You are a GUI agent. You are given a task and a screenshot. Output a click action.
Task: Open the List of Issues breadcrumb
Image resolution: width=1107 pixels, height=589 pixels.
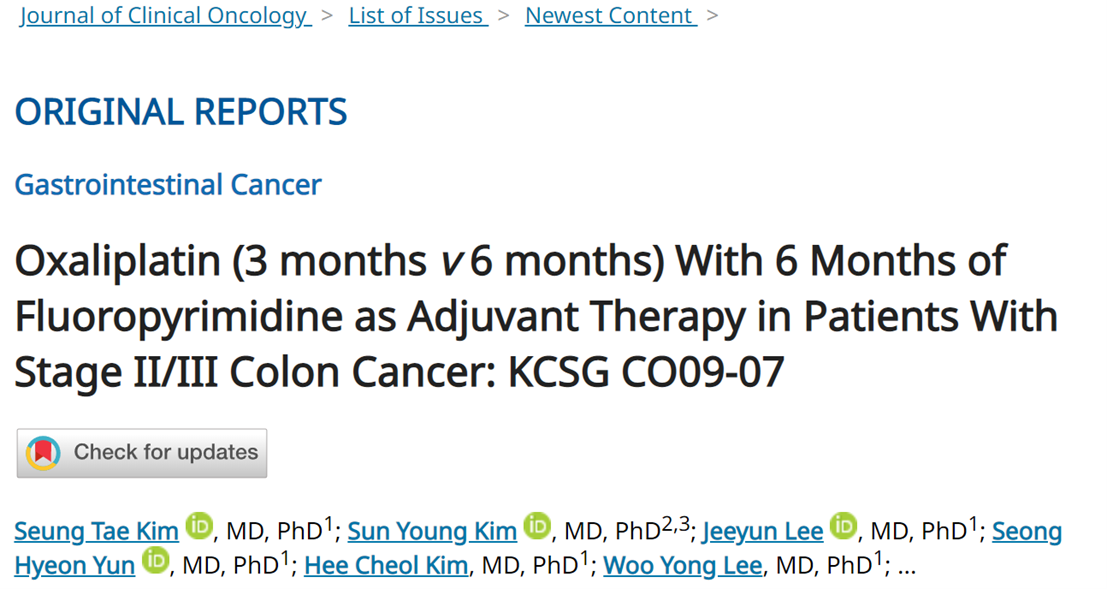click(417, 16)
